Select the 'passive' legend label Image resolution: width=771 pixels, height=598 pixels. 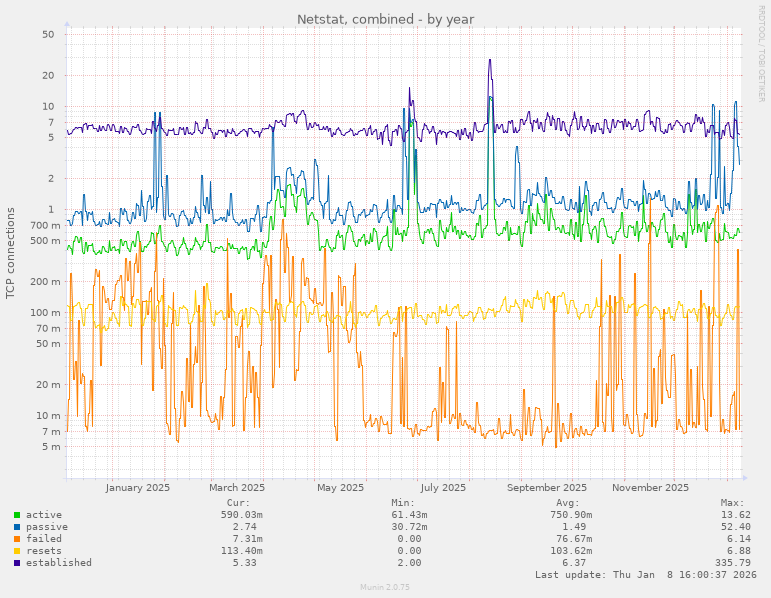[x=47, y=527]
